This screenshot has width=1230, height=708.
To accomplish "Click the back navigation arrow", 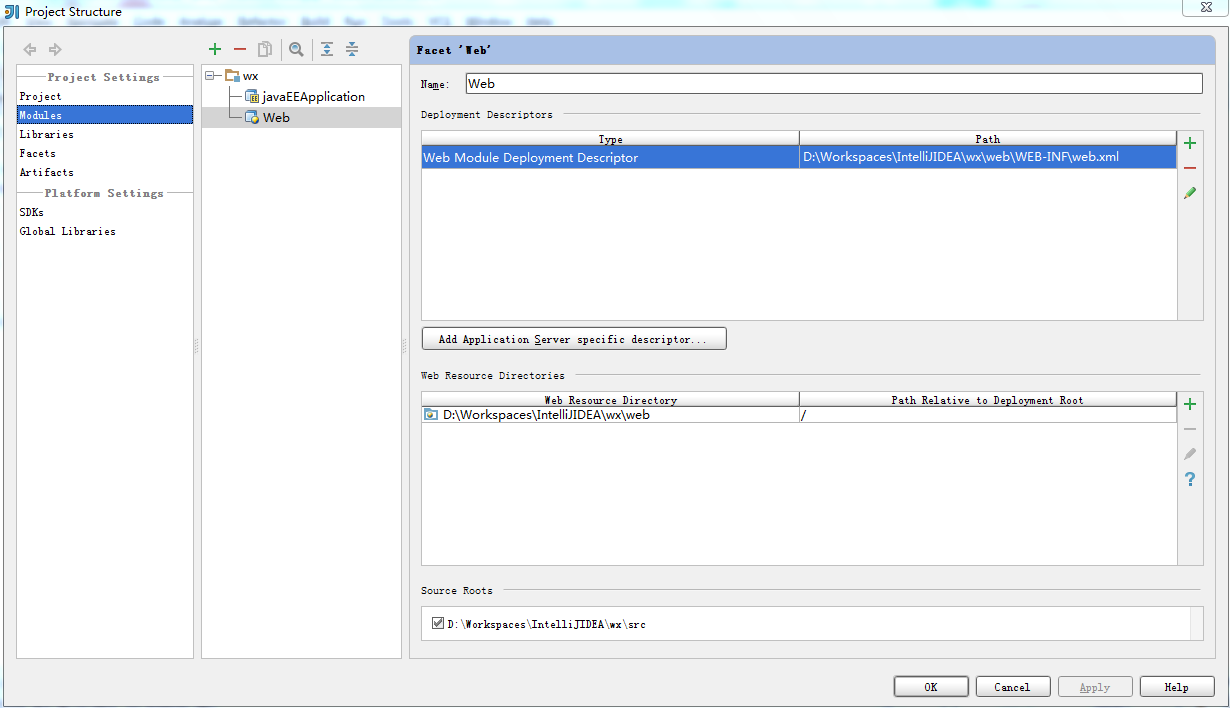I will pos(30,49).
